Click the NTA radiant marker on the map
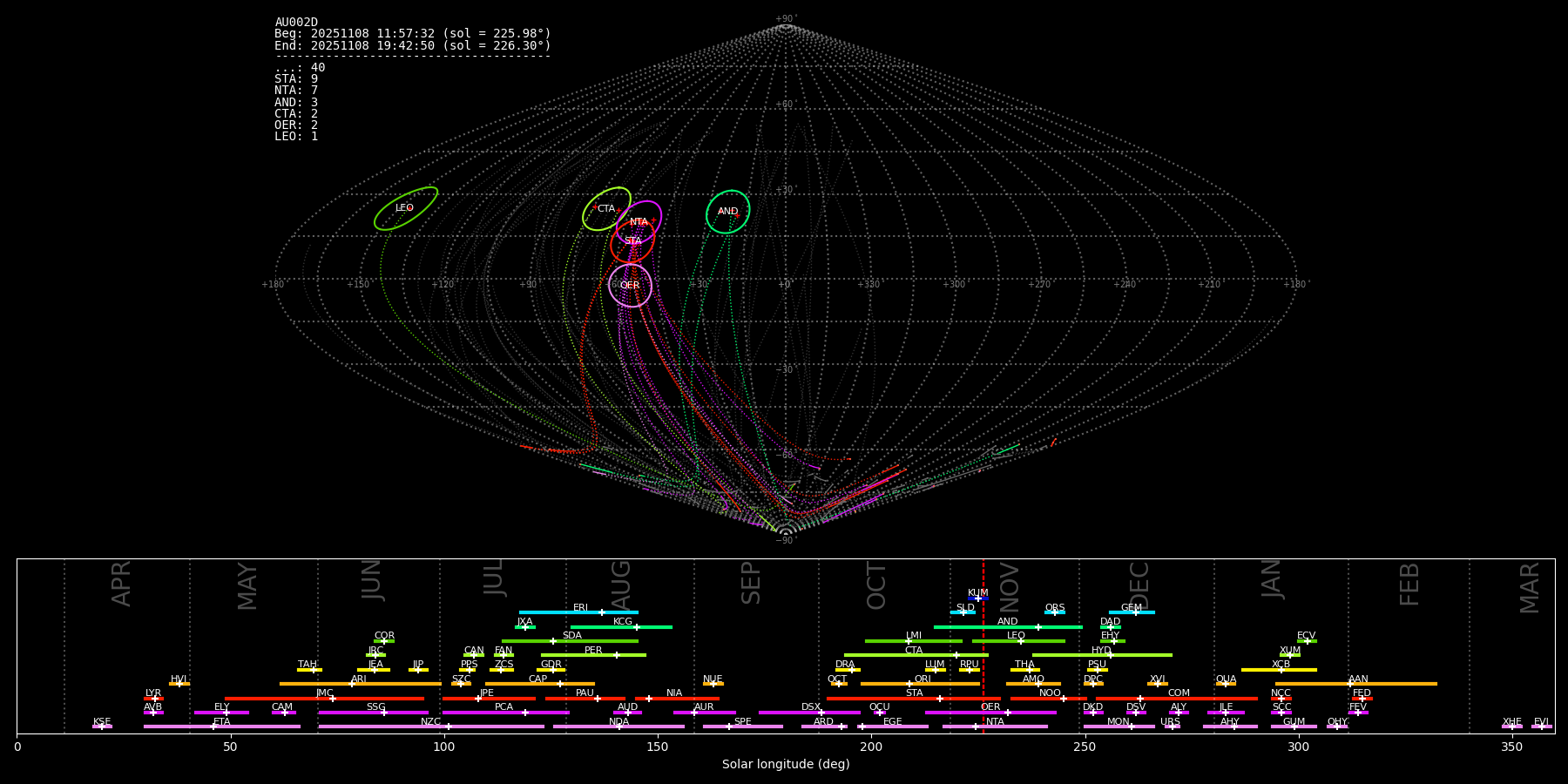 639,222
